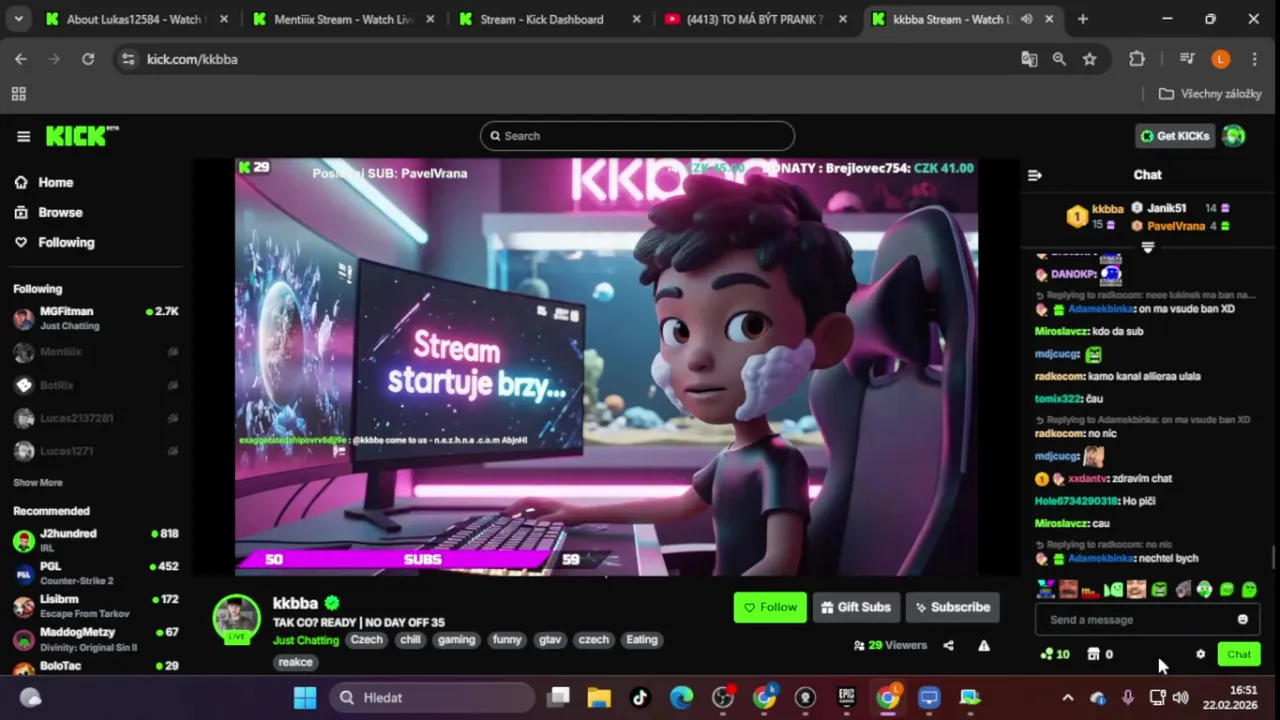1280x720 pixels.
Task: Send message with the green Chat button
Action: coord(1239,654)
